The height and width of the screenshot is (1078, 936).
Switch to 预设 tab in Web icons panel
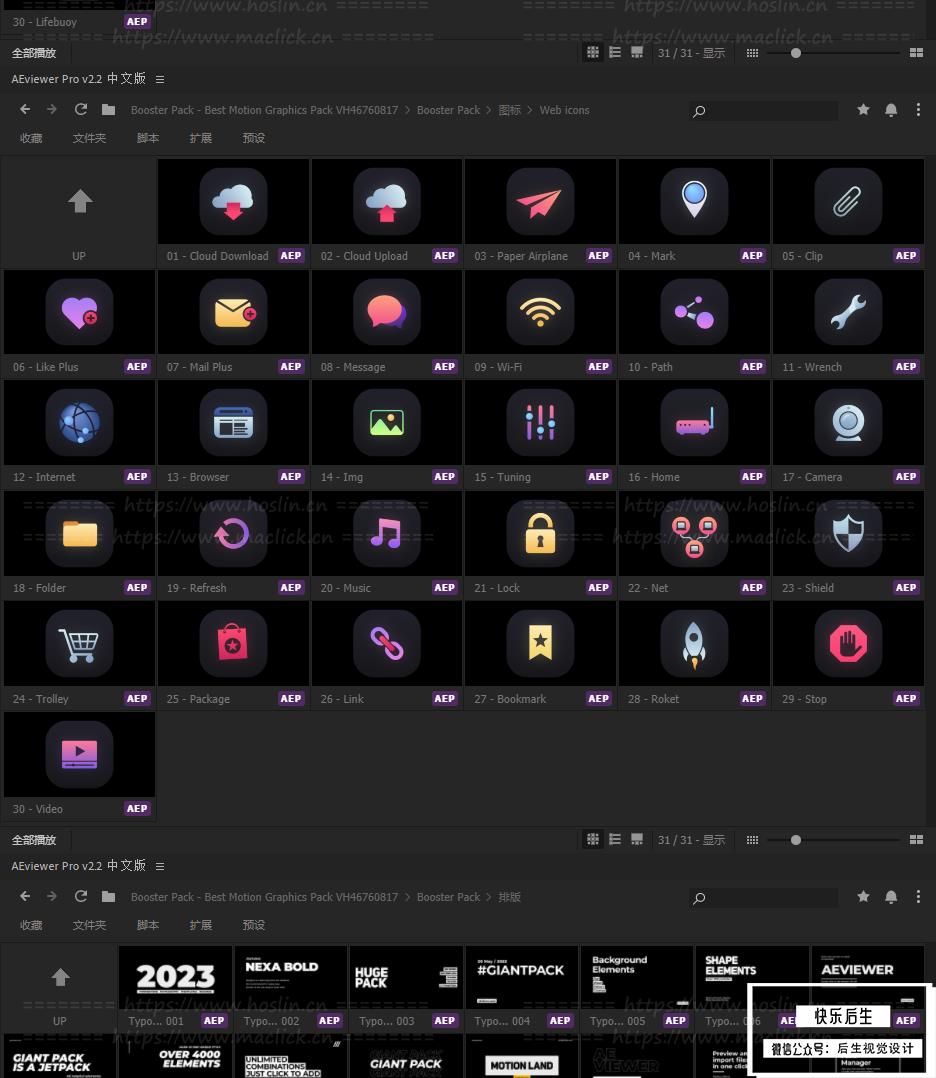[254, 138]
